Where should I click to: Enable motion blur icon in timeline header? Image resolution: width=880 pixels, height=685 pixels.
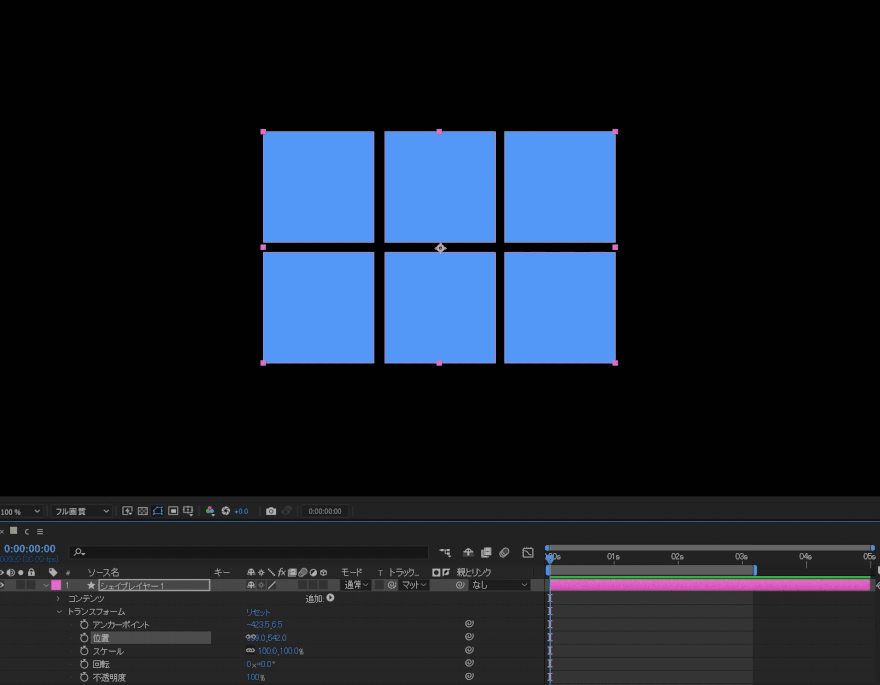(x=505, y=552)
